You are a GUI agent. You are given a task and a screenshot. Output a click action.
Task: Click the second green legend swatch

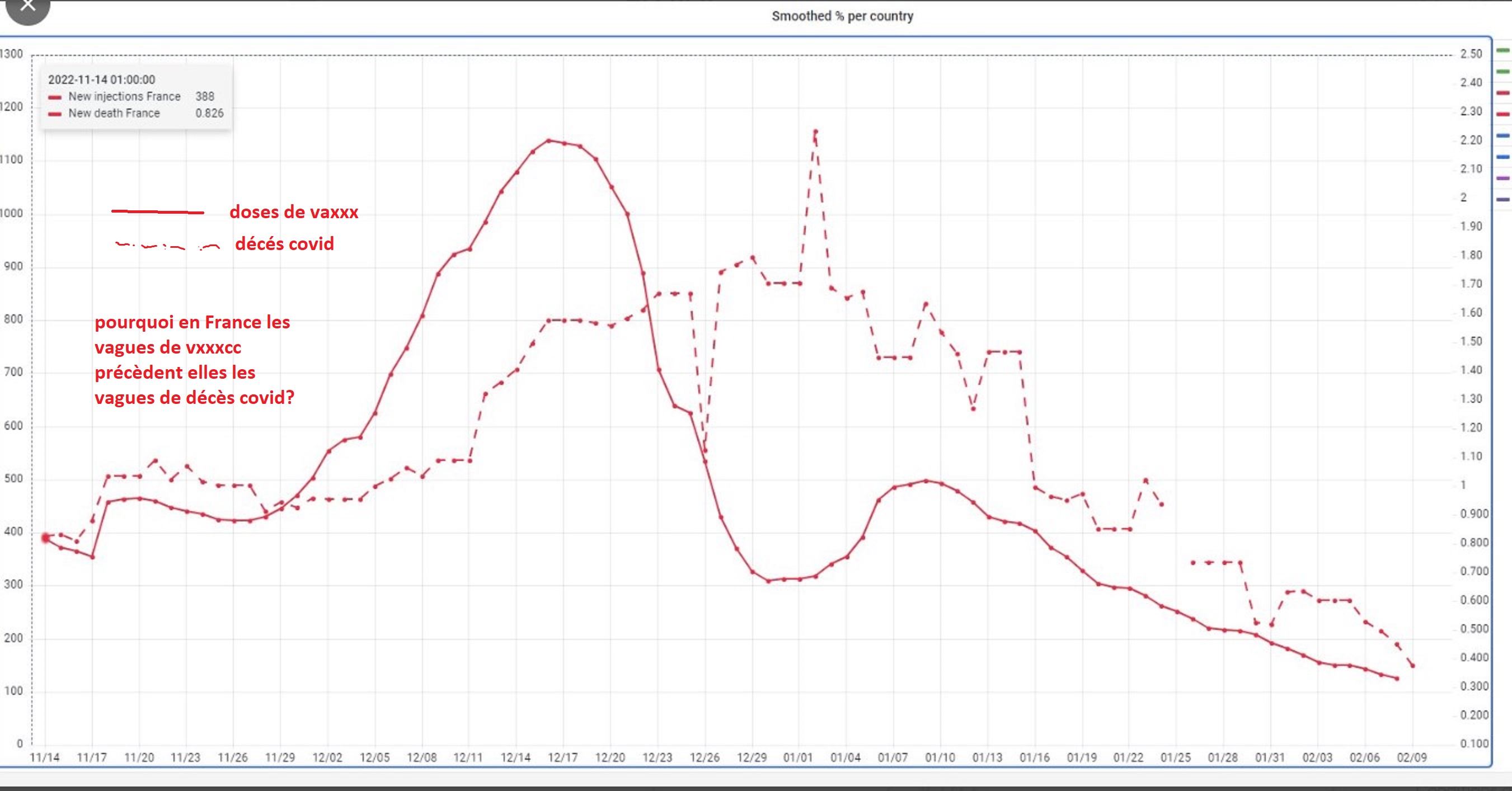point(1502,72)
